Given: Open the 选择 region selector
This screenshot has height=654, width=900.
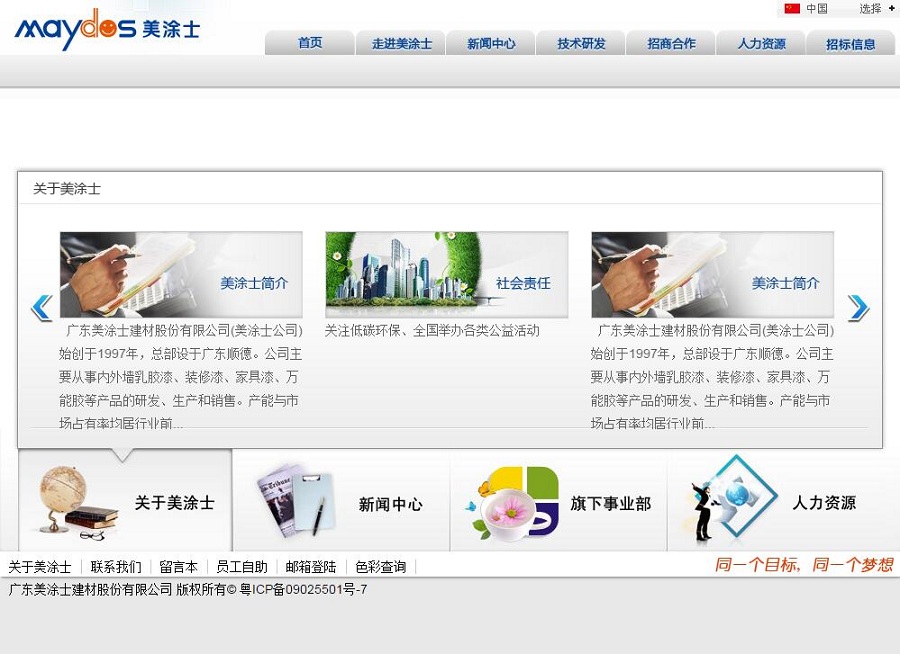Looking at the screenshot, I should point(876,8).
